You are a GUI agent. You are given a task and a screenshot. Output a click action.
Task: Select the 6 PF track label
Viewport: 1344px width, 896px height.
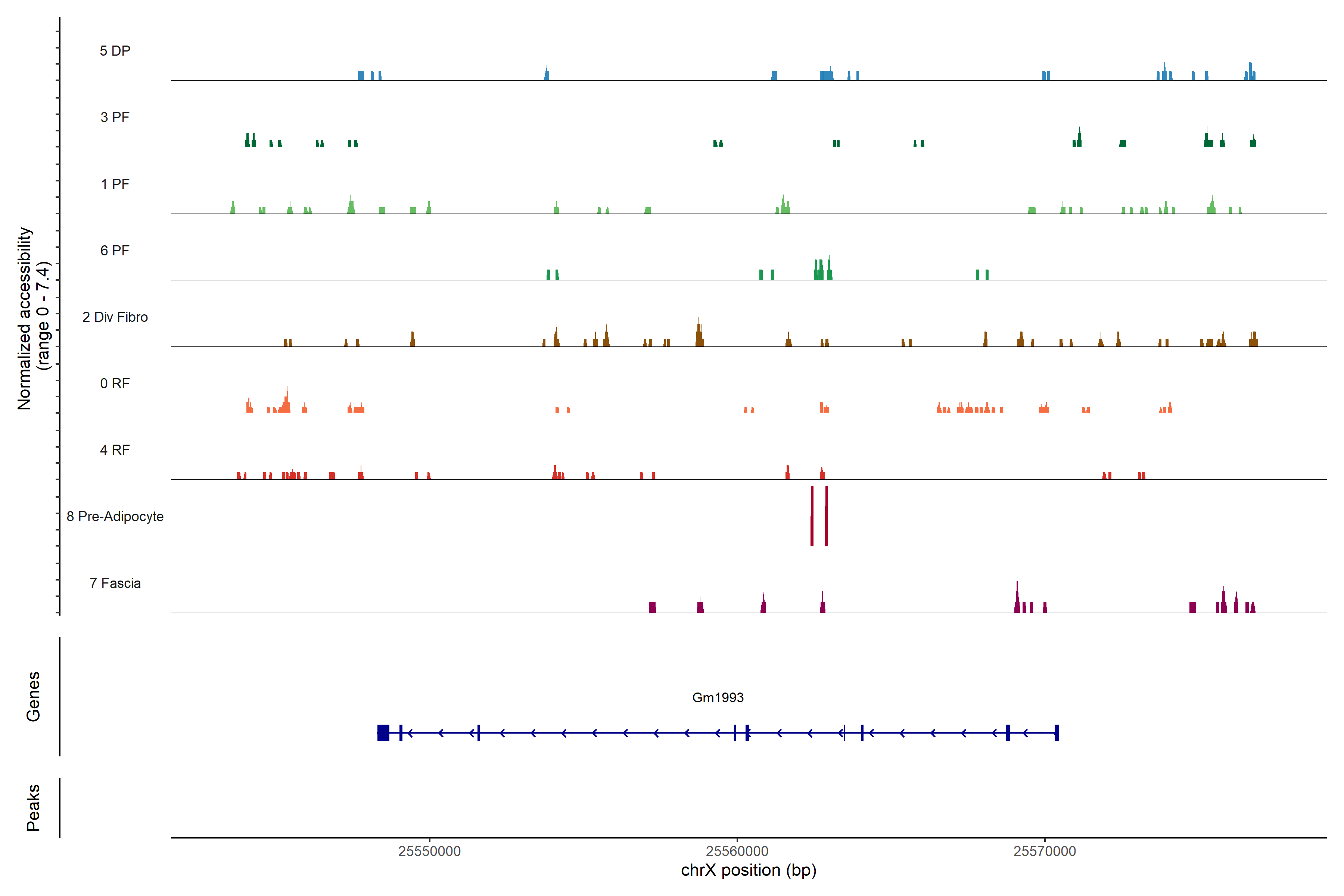tap(115, 250)
